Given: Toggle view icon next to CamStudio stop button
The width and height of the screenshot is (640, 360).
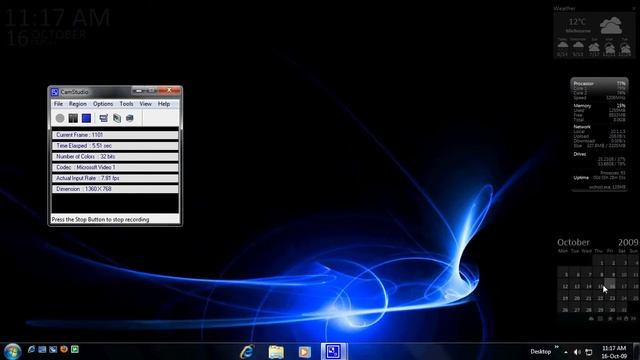Looking at the screenshot, I should pos(104,118).
